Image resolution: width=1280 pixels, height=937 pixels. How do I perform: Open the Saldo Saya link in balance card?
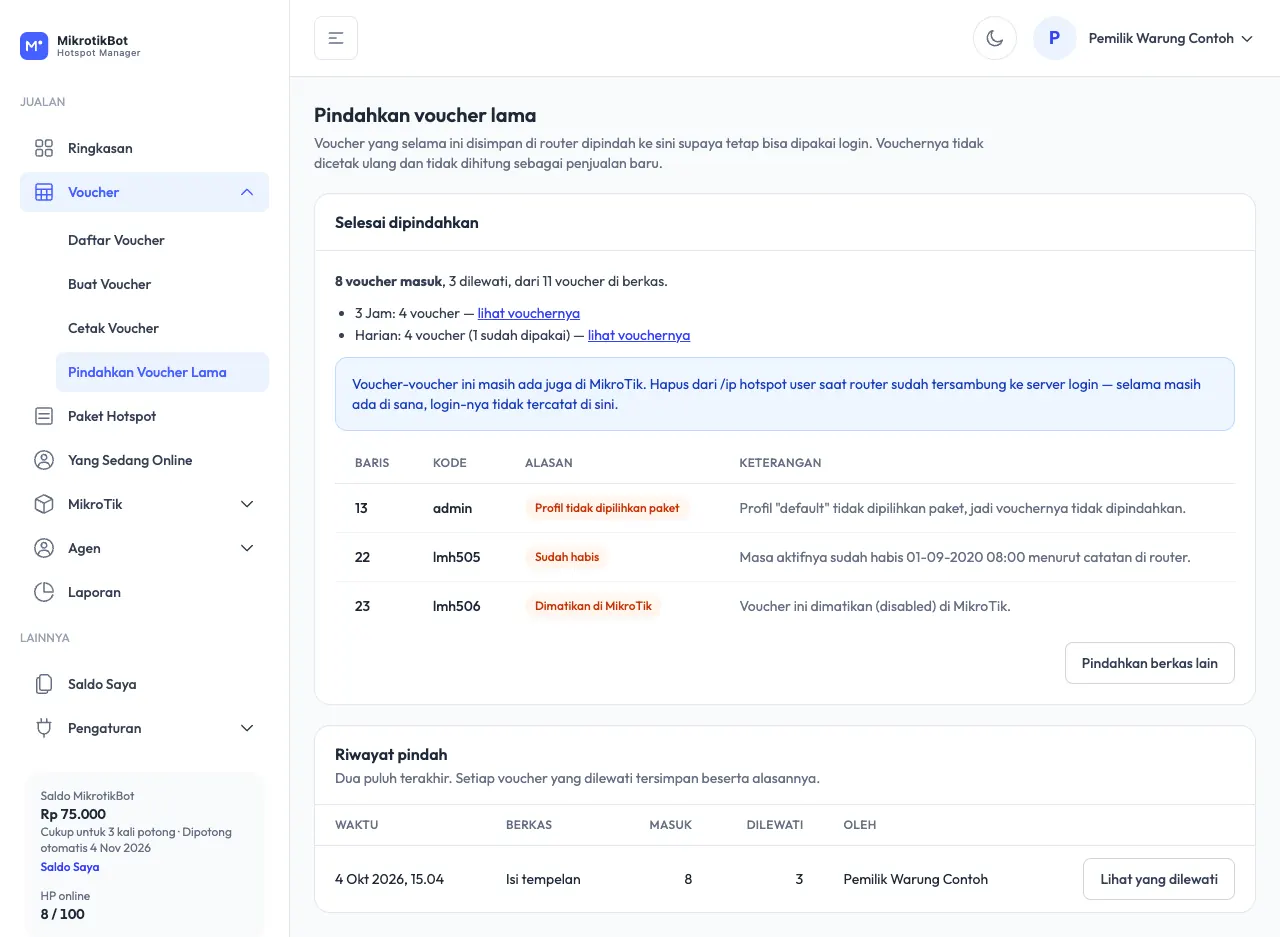click(x=70, y=867)
